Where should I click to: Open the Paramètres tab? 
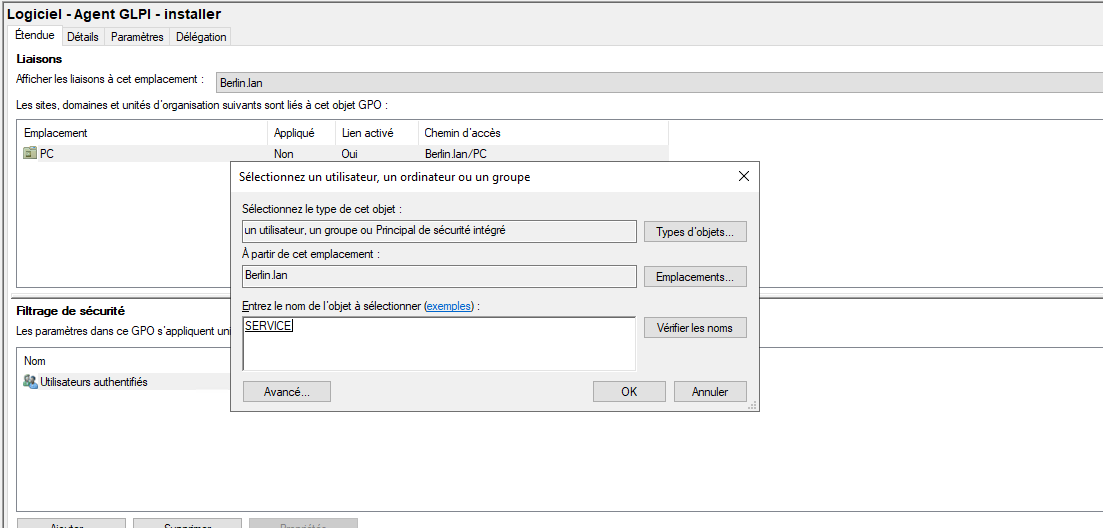click(137, 37)
